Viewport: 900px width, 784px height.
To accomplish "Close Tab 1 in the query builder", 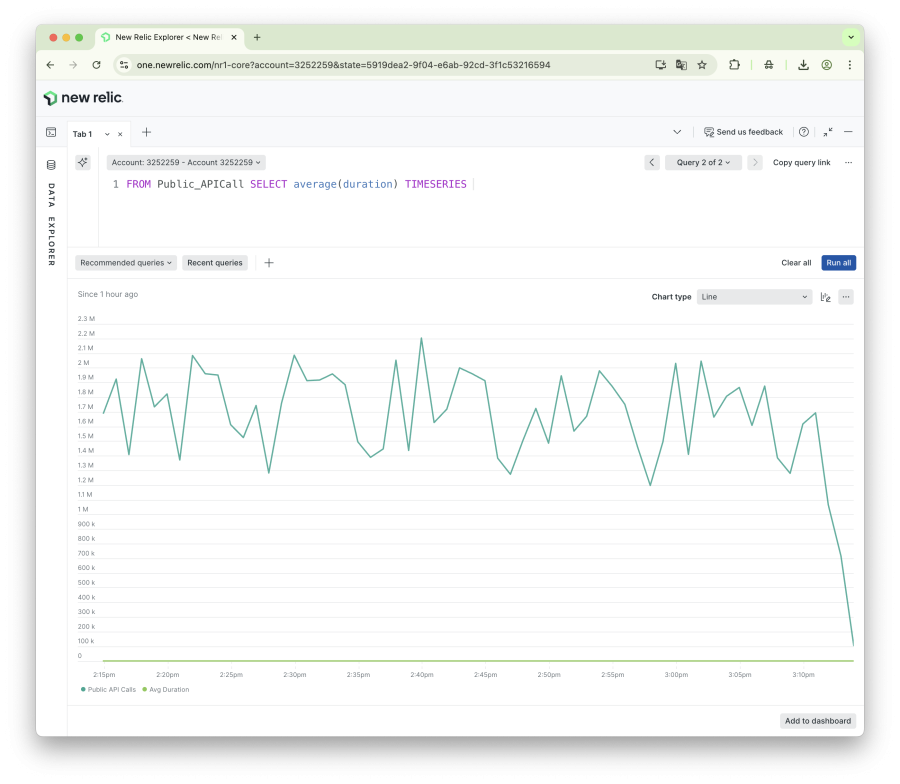I will (120, 134).
